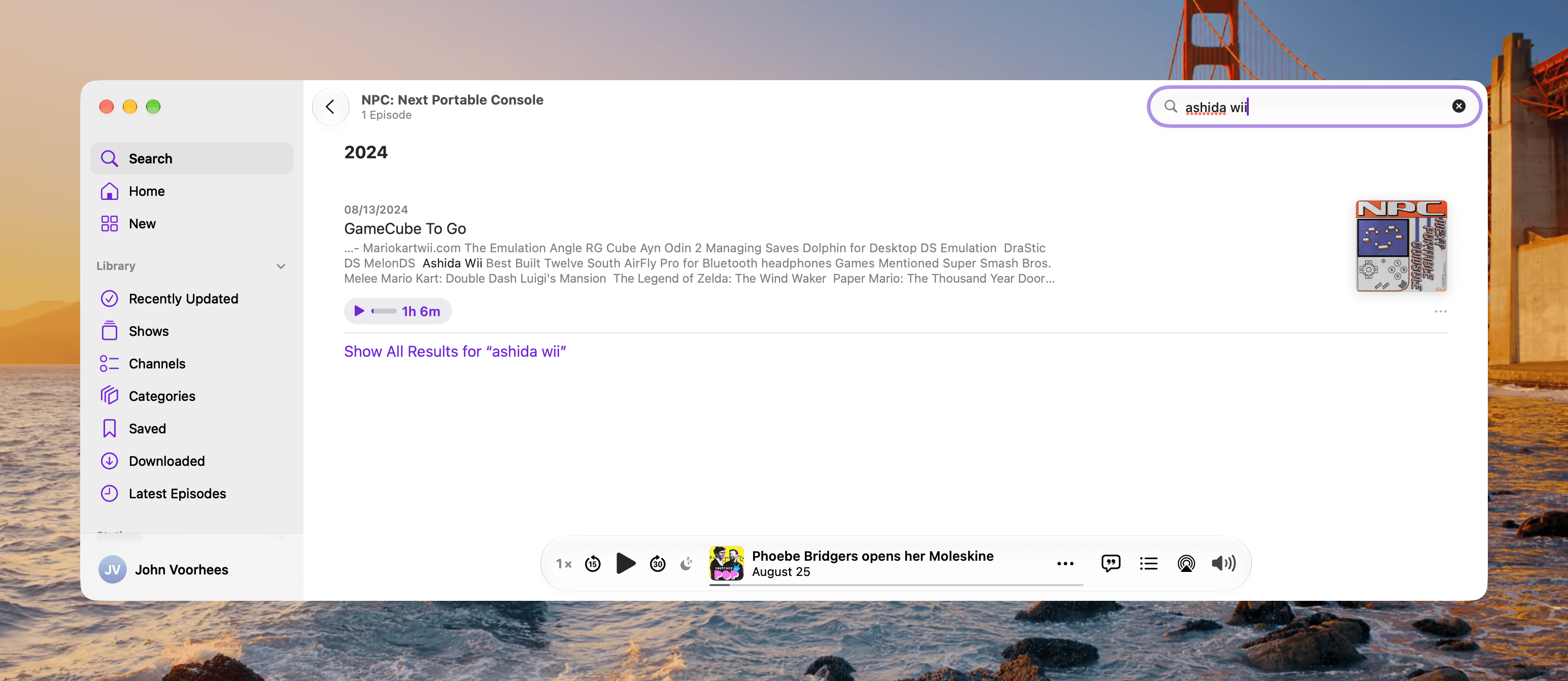Click the episode description text
The height and width of the screenshot is (681, 1568).
[x=699, y=263]
